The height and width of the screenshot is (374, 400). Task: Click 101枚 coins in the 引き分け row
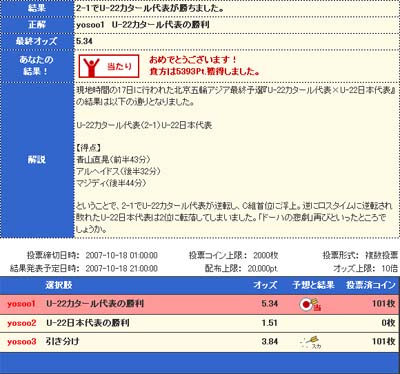click(384, 342)
